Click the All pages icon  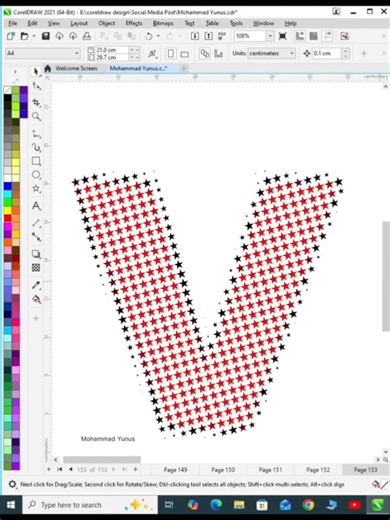point(205,53)
